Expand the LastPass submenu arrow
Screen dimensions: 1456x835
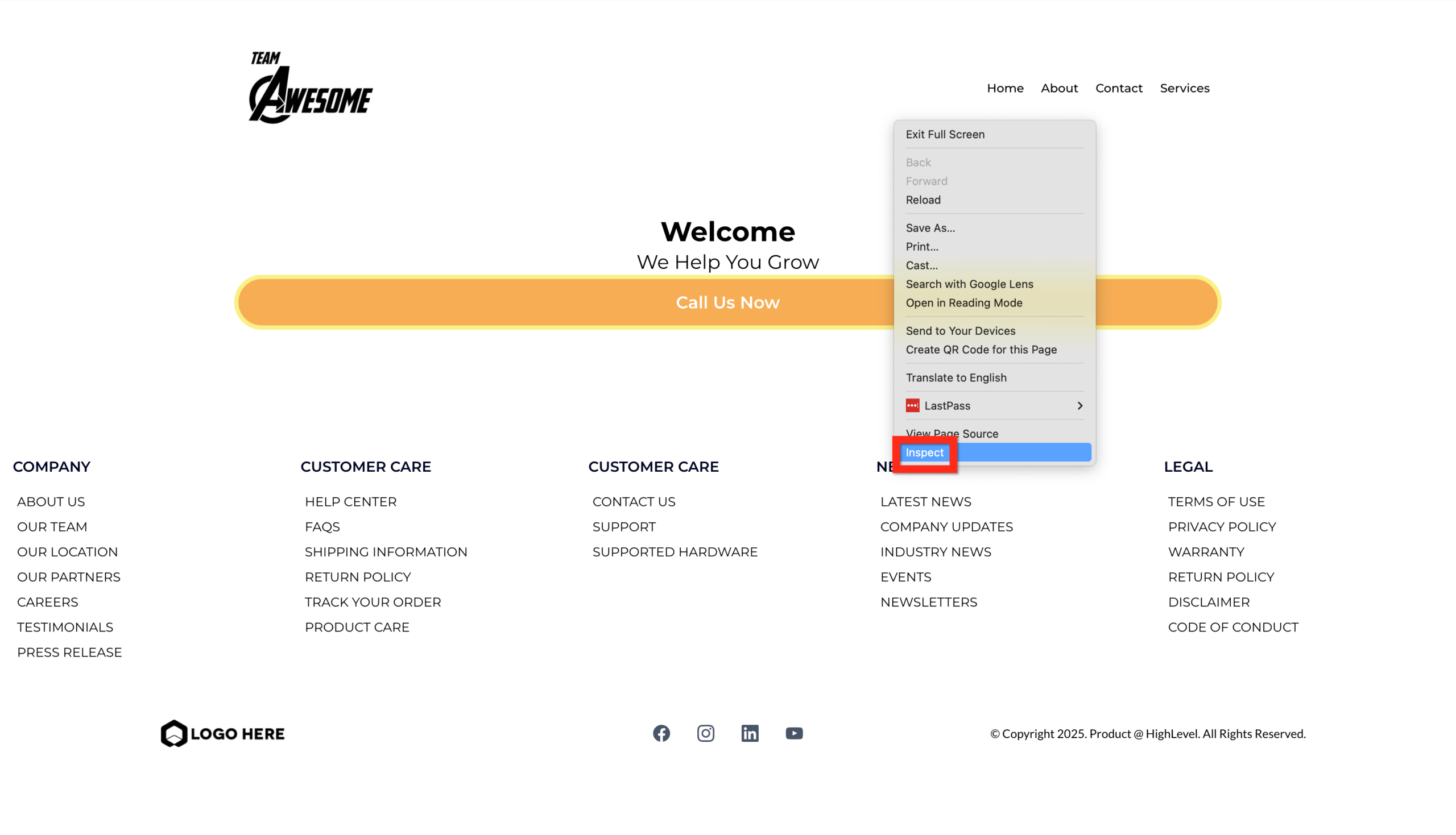[x=1080, y=405]
